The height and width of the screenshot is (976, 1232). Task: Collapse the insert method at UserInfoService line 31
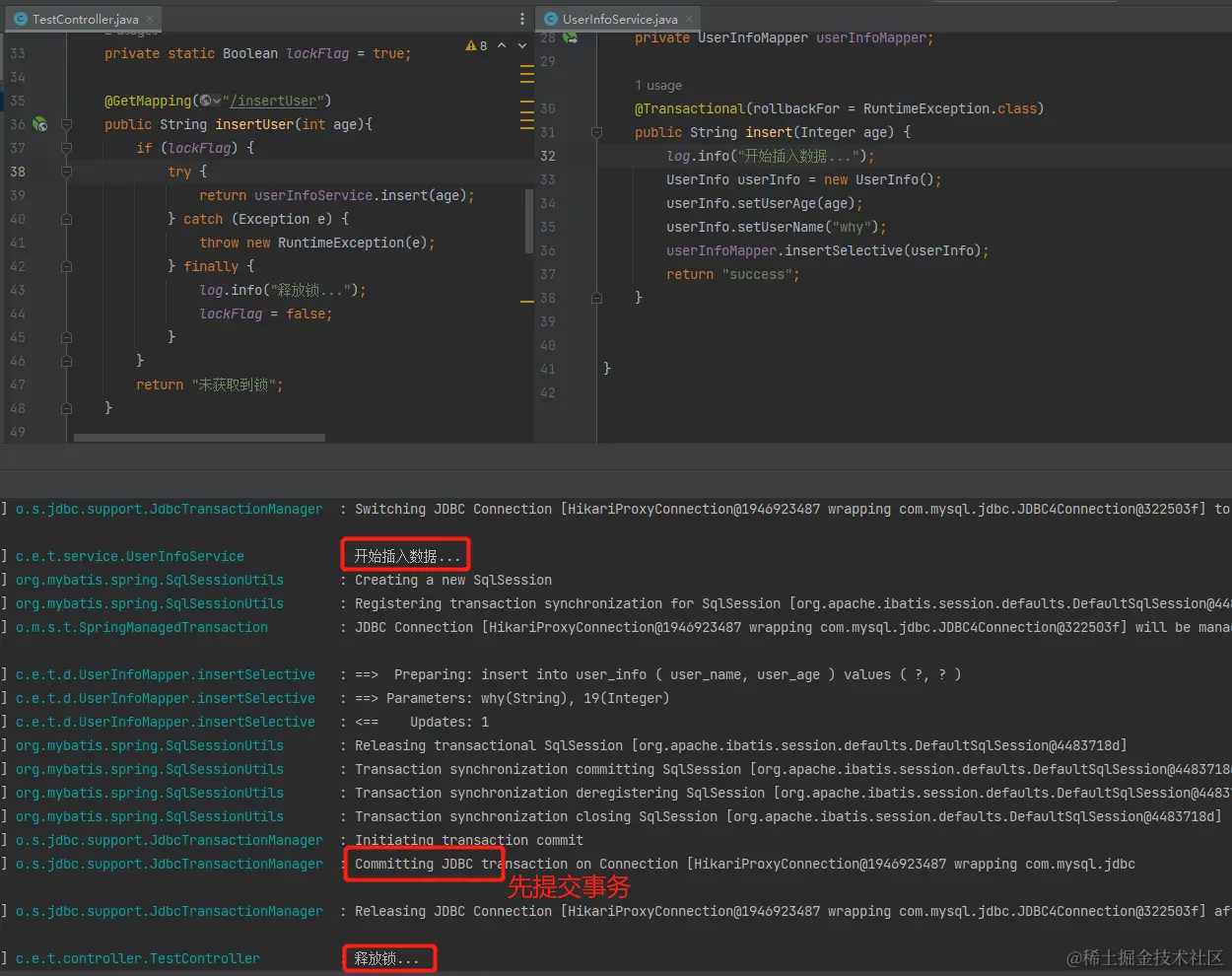click(x=596, y=132)
